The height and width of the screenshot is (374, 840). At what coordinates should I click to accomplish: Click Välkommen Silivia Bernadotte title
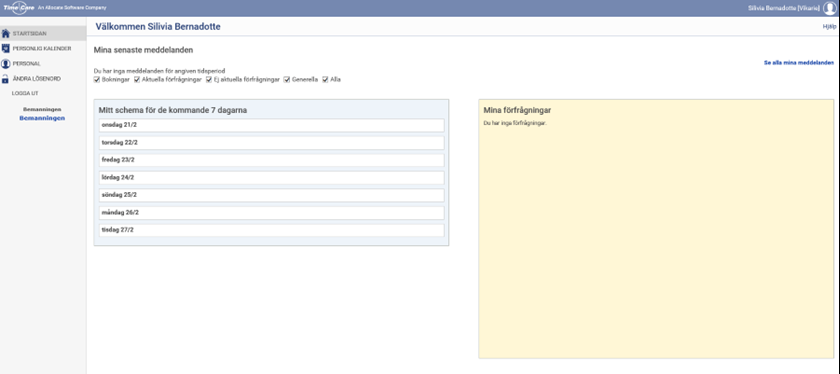[x=158, y=27]
